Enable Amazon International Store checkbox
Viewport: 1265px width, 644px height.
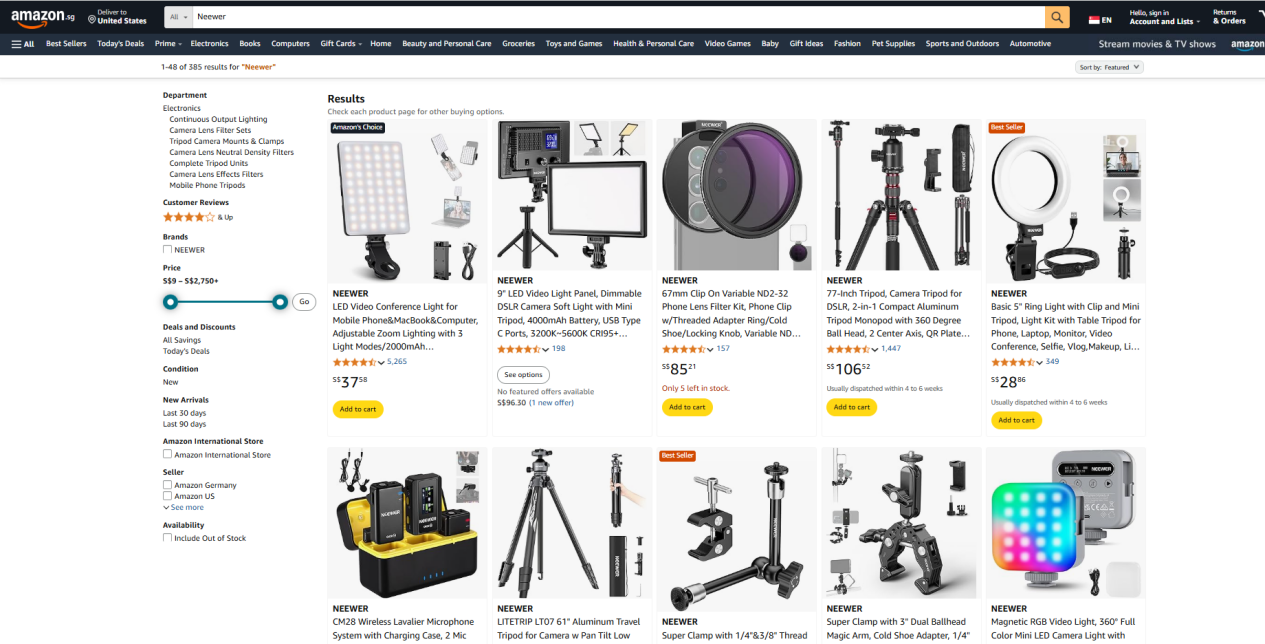[167, 455]
